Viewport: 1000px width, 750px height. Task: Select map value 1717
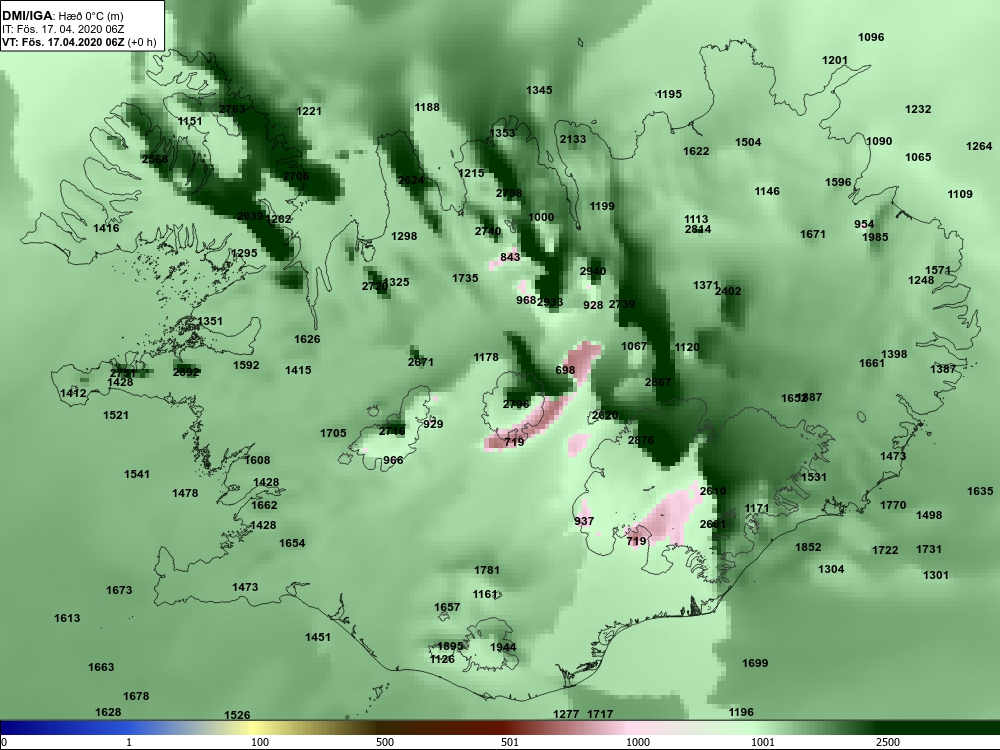600,714
